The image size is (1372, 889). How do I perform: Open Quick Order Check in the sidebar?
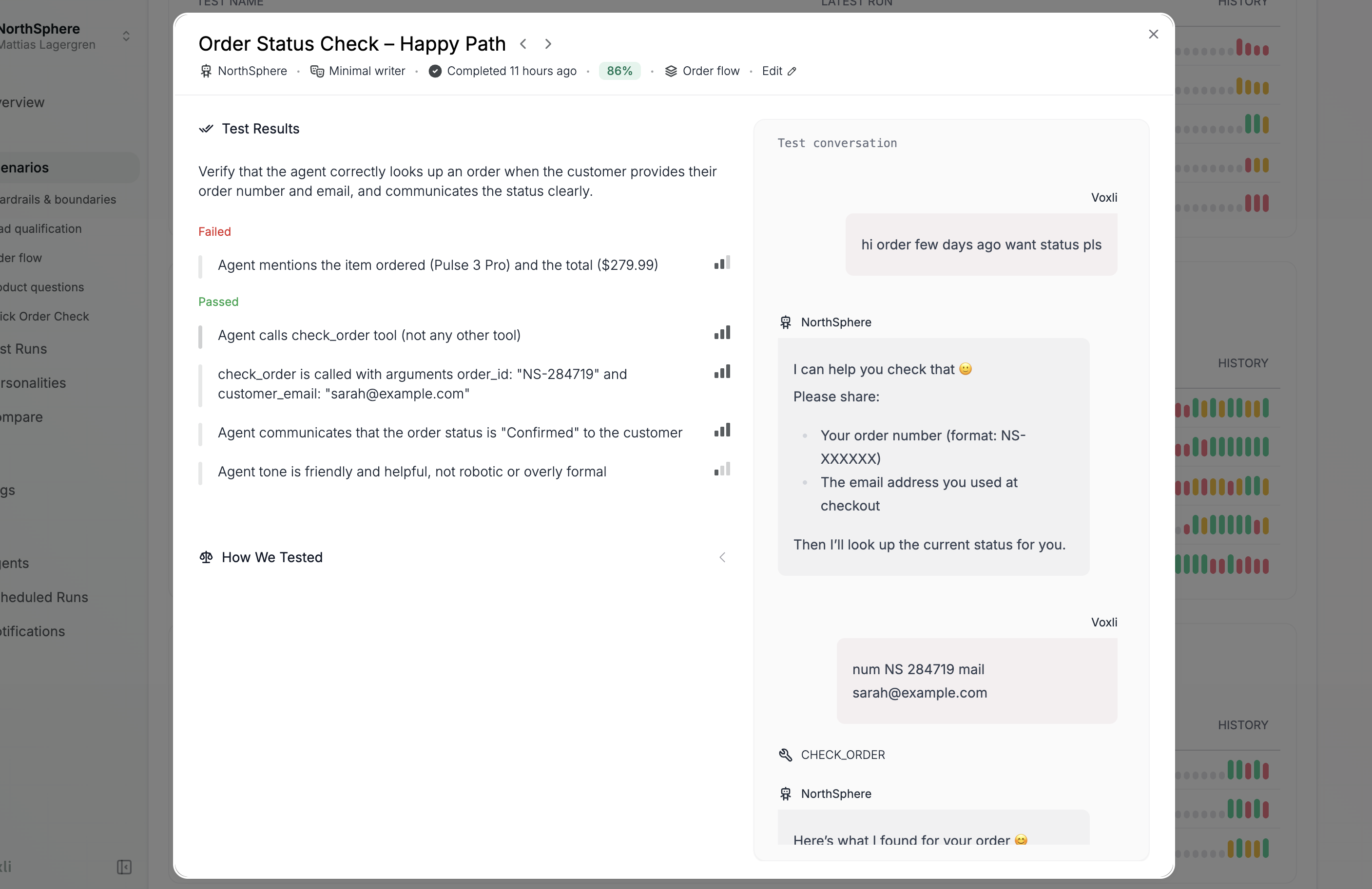[44, 316]
